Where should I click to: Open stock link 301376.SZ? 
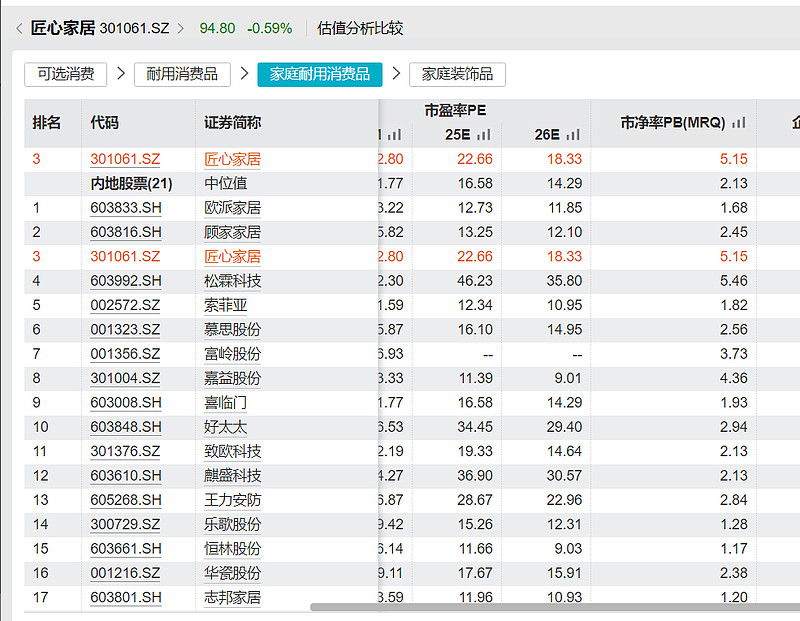point(125,451)
